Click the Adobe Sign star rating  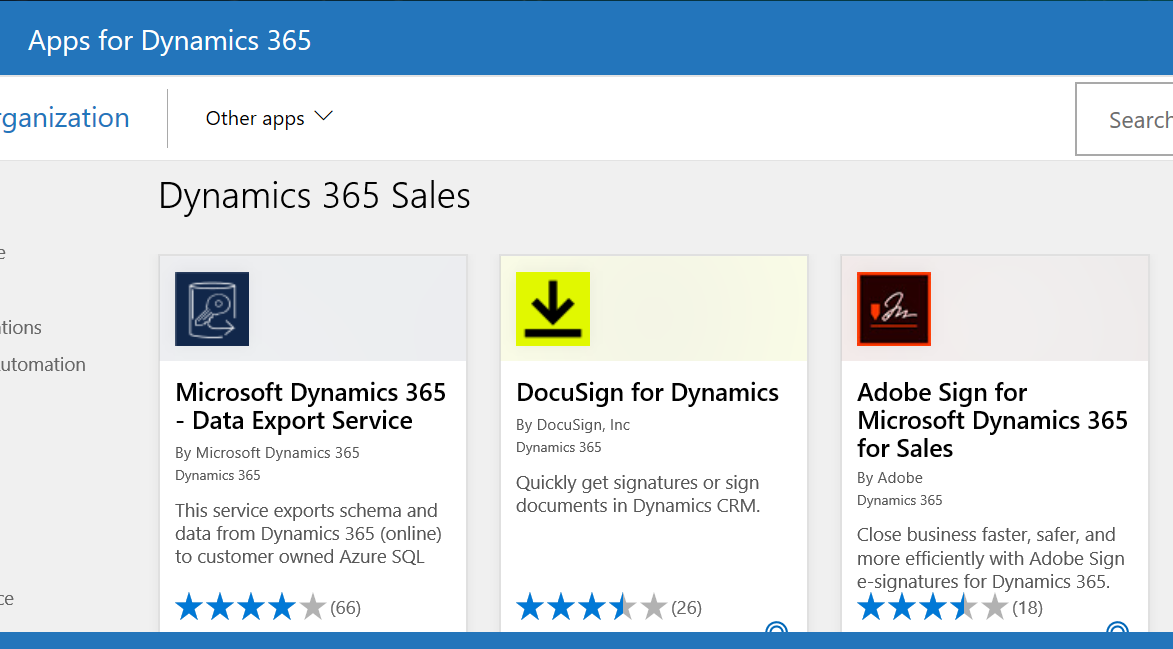(932, 607)
